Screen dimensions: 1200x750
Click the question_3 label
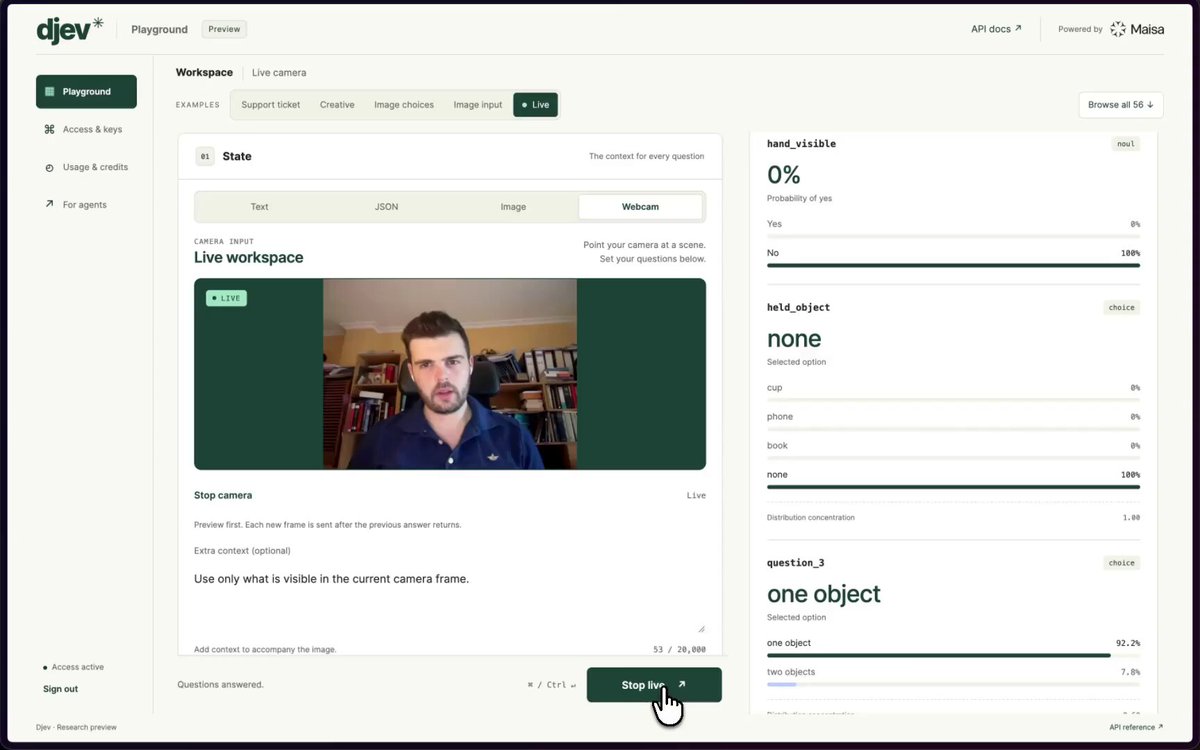click(795, 563)
